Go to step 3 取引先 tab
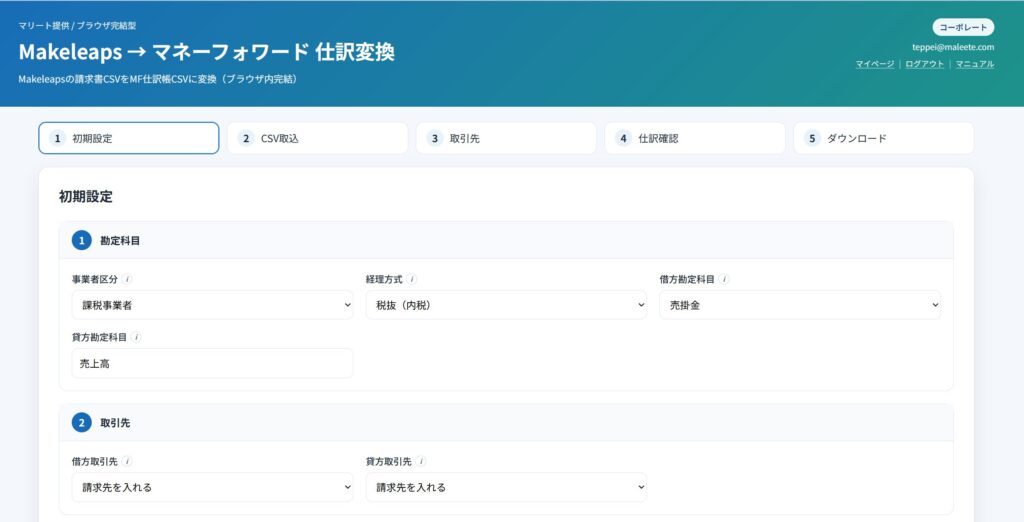The width and height of the screenshot is (1024, 522). pyautogui.click(x=506, y=138)
